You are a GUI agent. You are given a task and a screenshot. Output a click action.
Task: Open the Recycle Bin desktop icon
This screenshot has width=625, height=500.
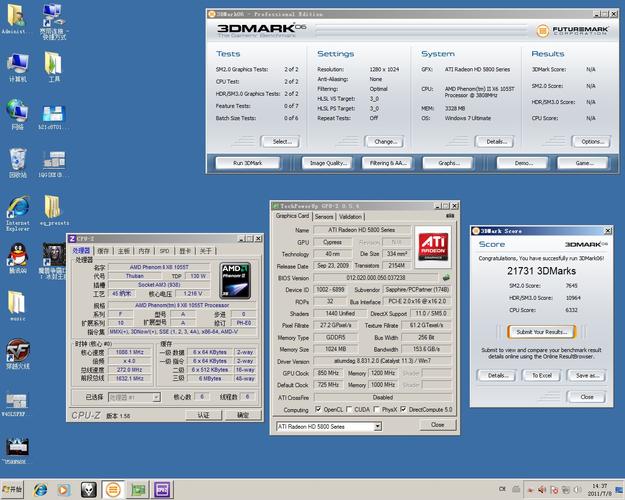pyautogui.click(x=18, y=160)
